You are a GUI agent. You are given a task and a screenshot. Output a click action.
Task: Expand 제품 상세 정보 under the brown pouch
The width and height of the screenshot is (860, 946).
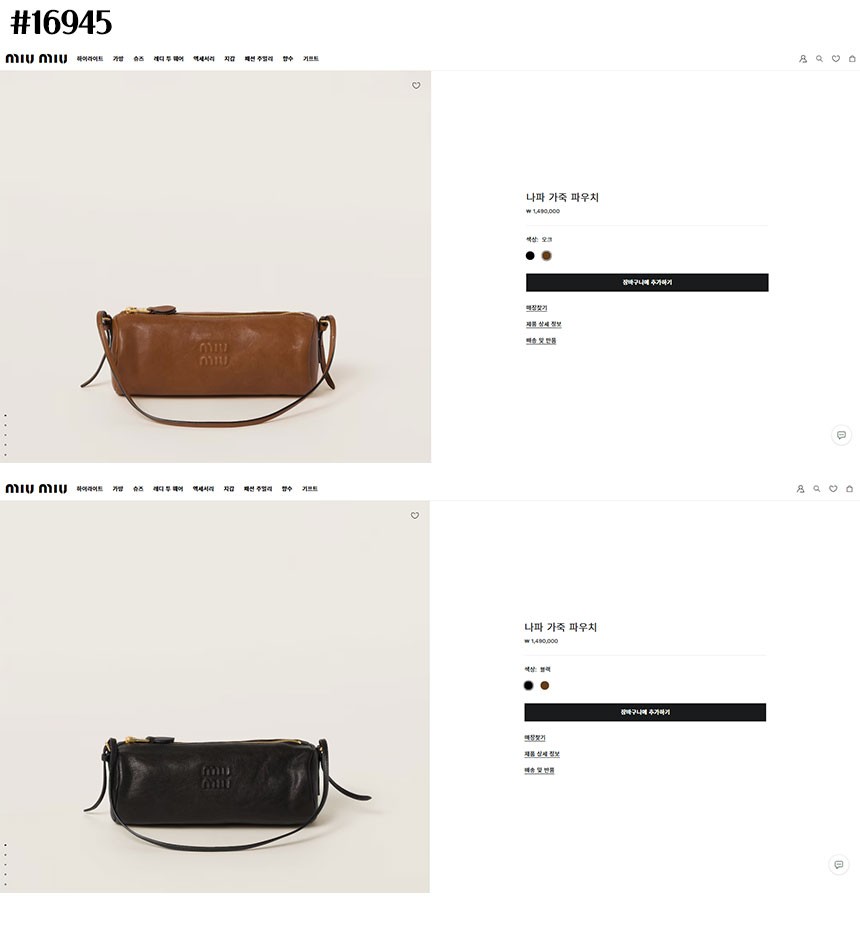[543, 325]
